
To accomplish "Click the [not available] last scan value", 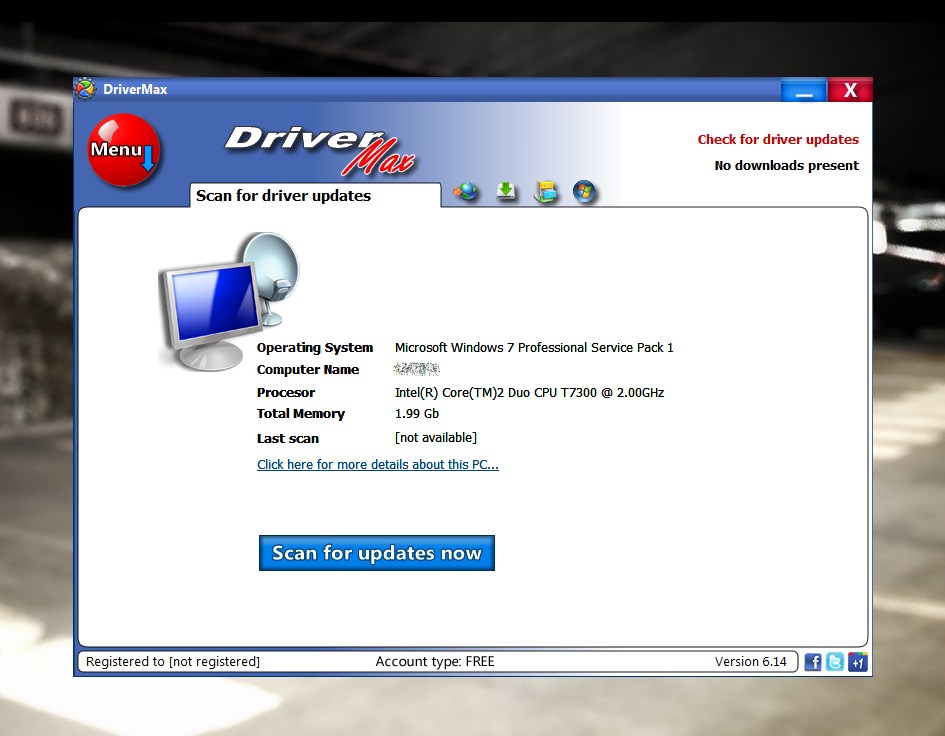I will (435, 438).
